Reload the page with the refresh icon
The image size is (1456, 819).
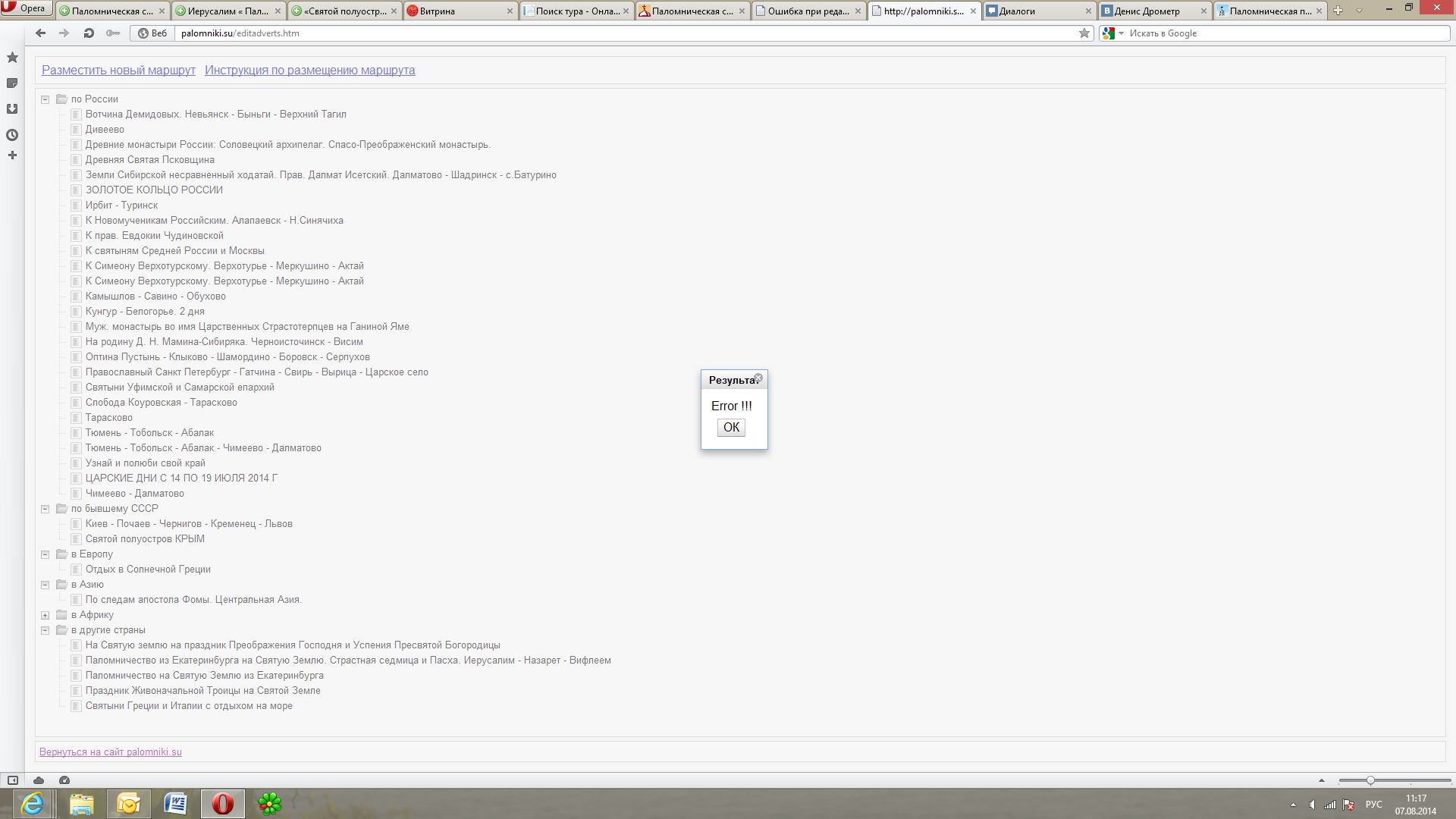pyautogui.click(x=89, y=33)
